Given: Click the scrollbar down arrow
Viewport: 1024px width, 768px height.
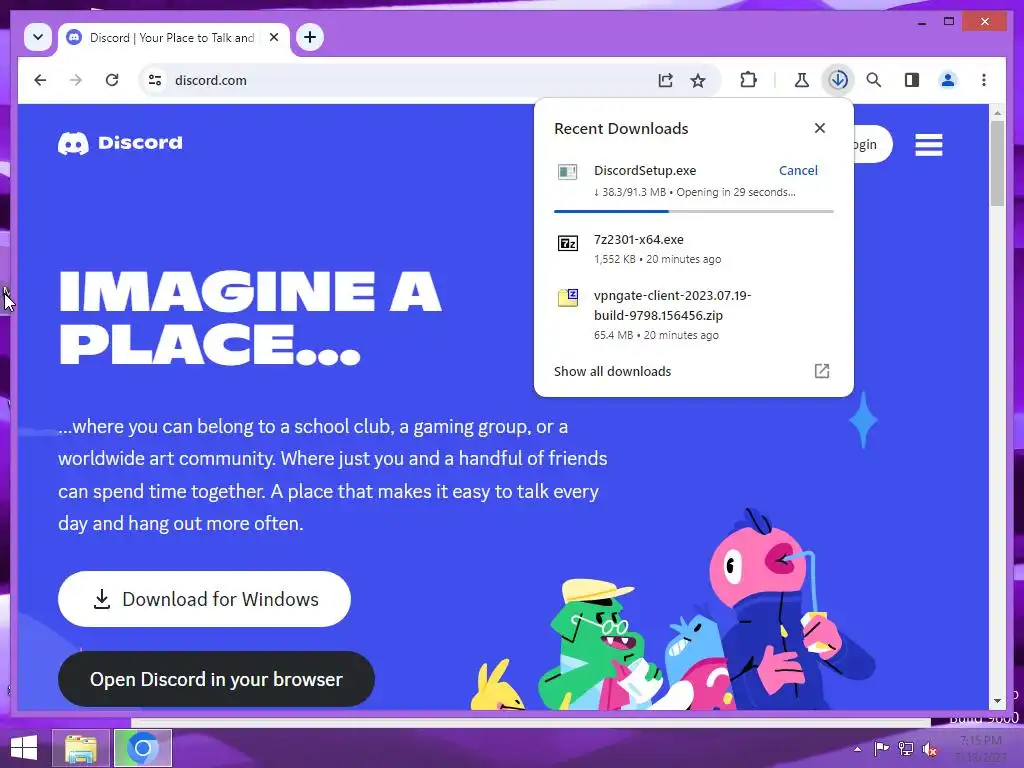Looking at the screenshot, I should pyautogui.click(x=997, y=701).
